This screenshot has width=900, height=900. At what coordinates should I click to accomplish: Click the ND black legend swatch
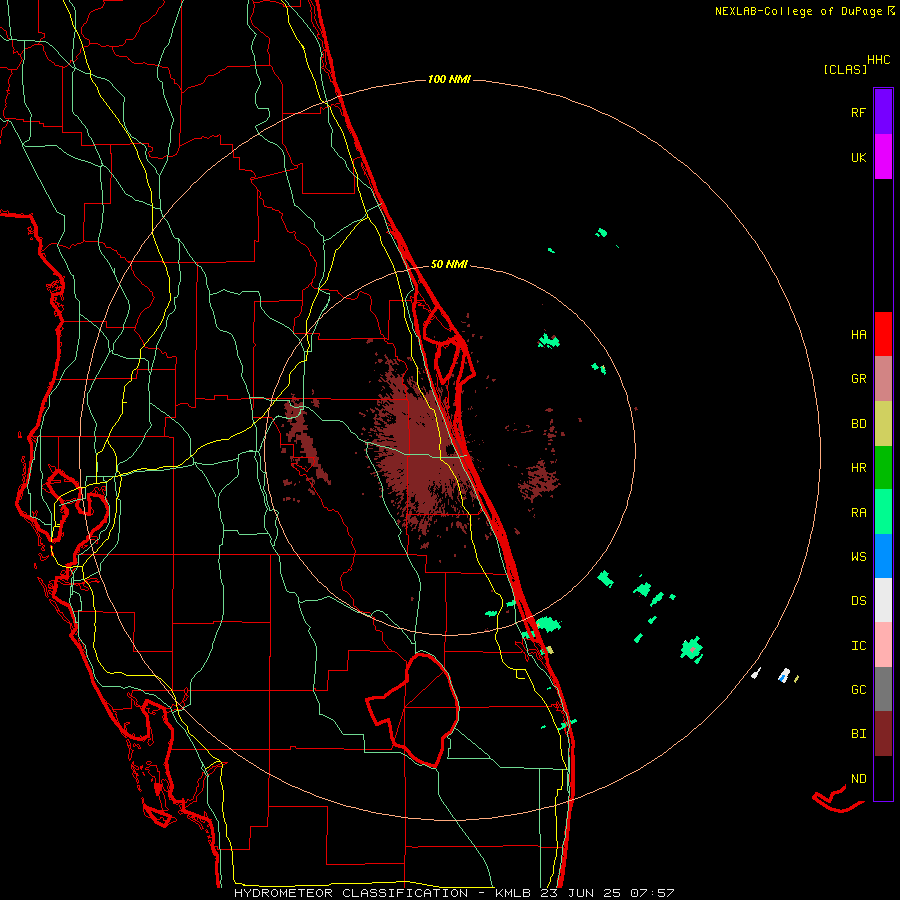tap(883, 778)
